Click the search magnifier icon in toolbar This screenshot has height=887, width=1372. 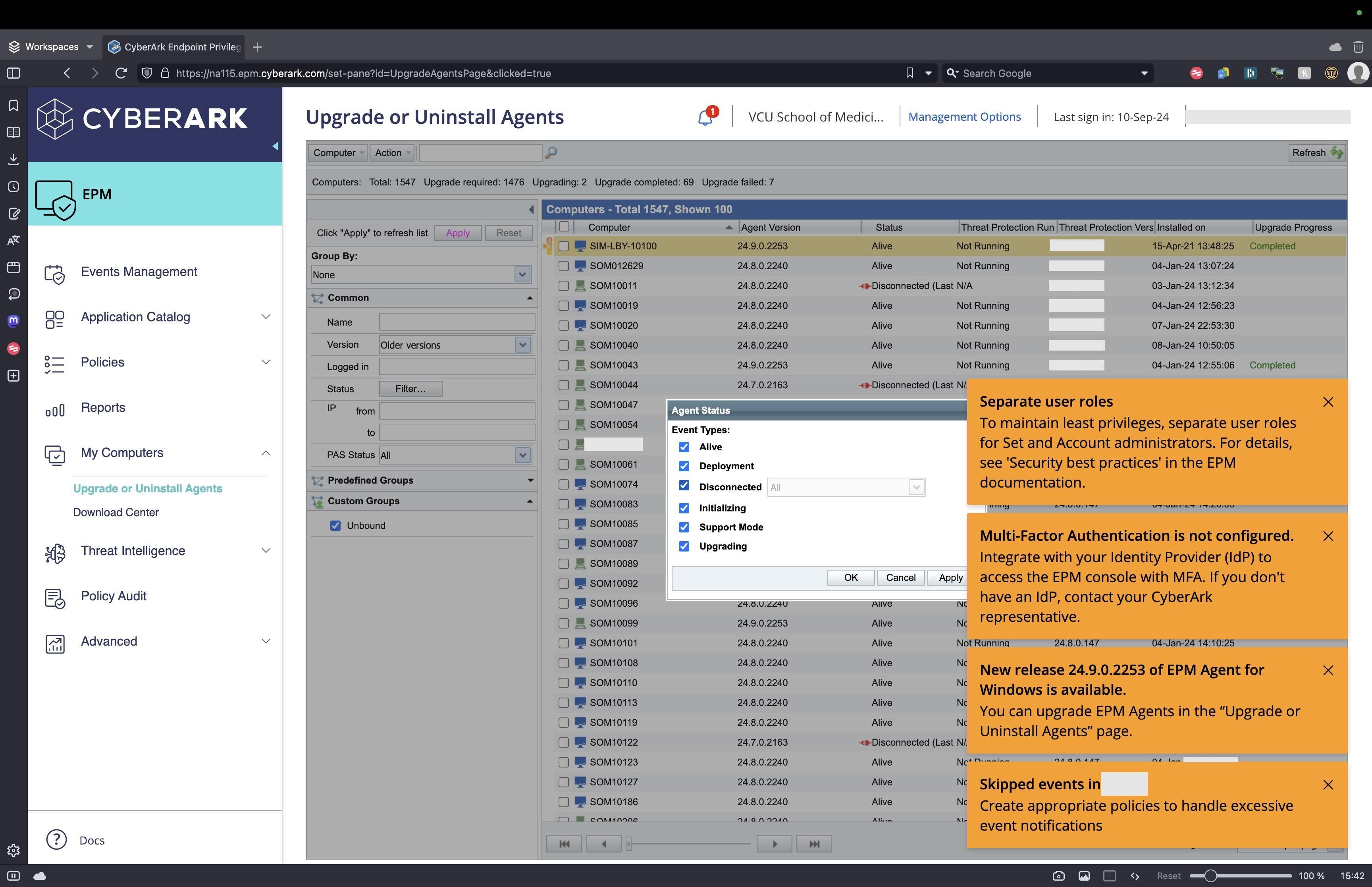[x=551, y=152]
